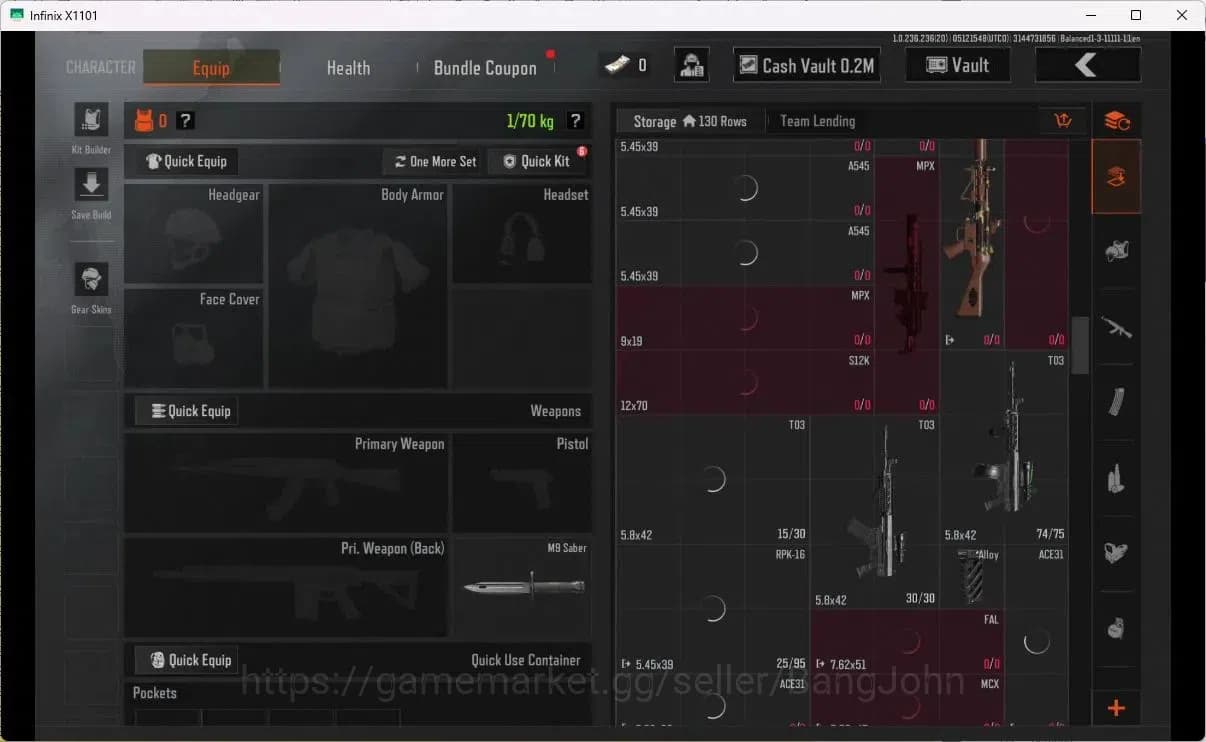This screenshot has height=742, width=1206.
Task: Click the Save Build icon
Action: pyautogui.click(x=91, y=185)
